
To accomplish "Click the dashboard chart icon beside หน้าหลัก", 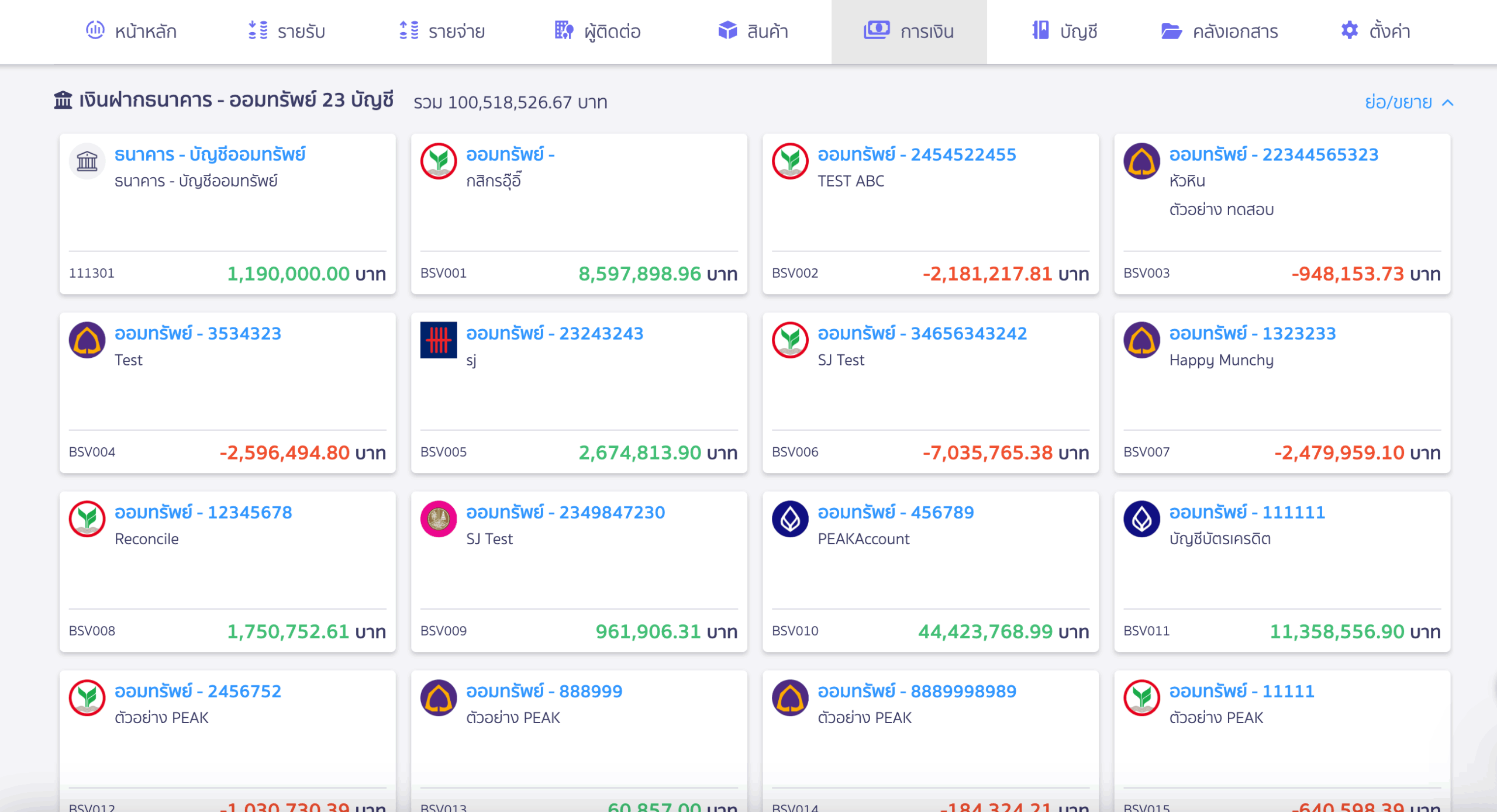I will (x=95, y=30).
